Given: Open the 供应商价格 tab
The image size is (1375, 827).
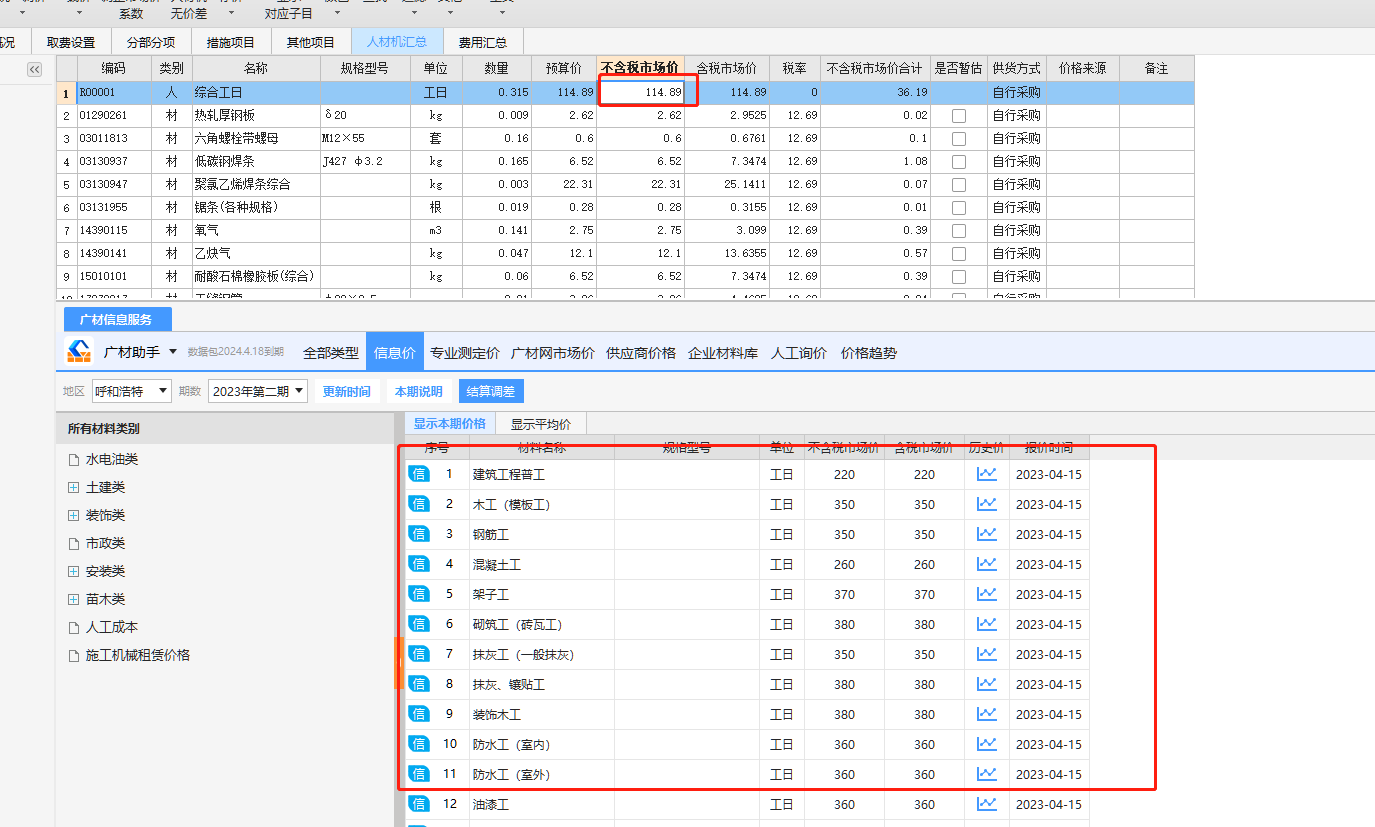Looking at the screenshot, I should 641,353.
